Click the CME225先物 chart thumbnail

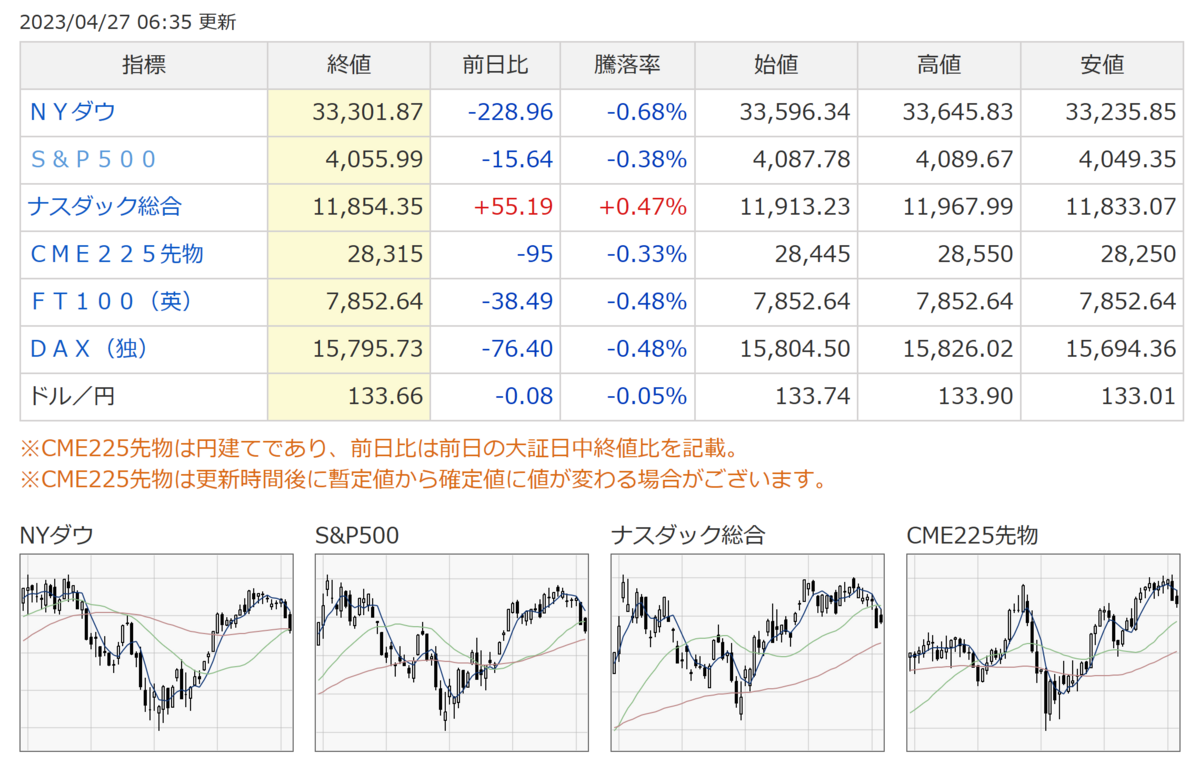[1043, 654]
